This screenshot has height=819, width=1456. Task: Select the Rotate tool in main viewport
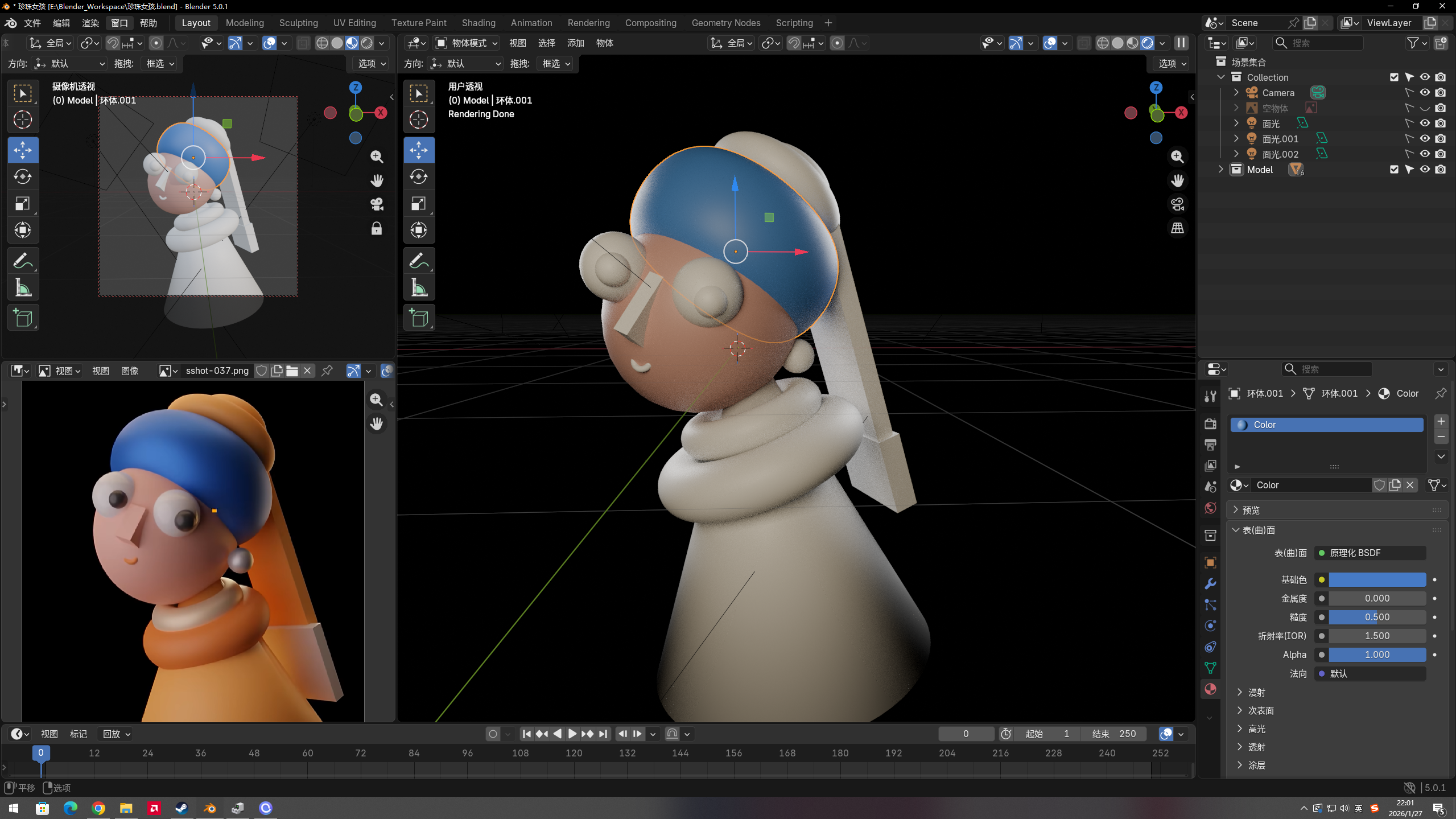(419, 177)
